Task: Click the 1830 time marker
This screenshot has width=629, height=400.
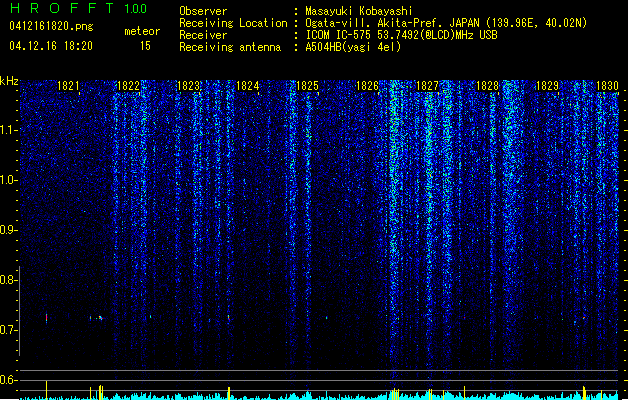Action: coord(607,86)
